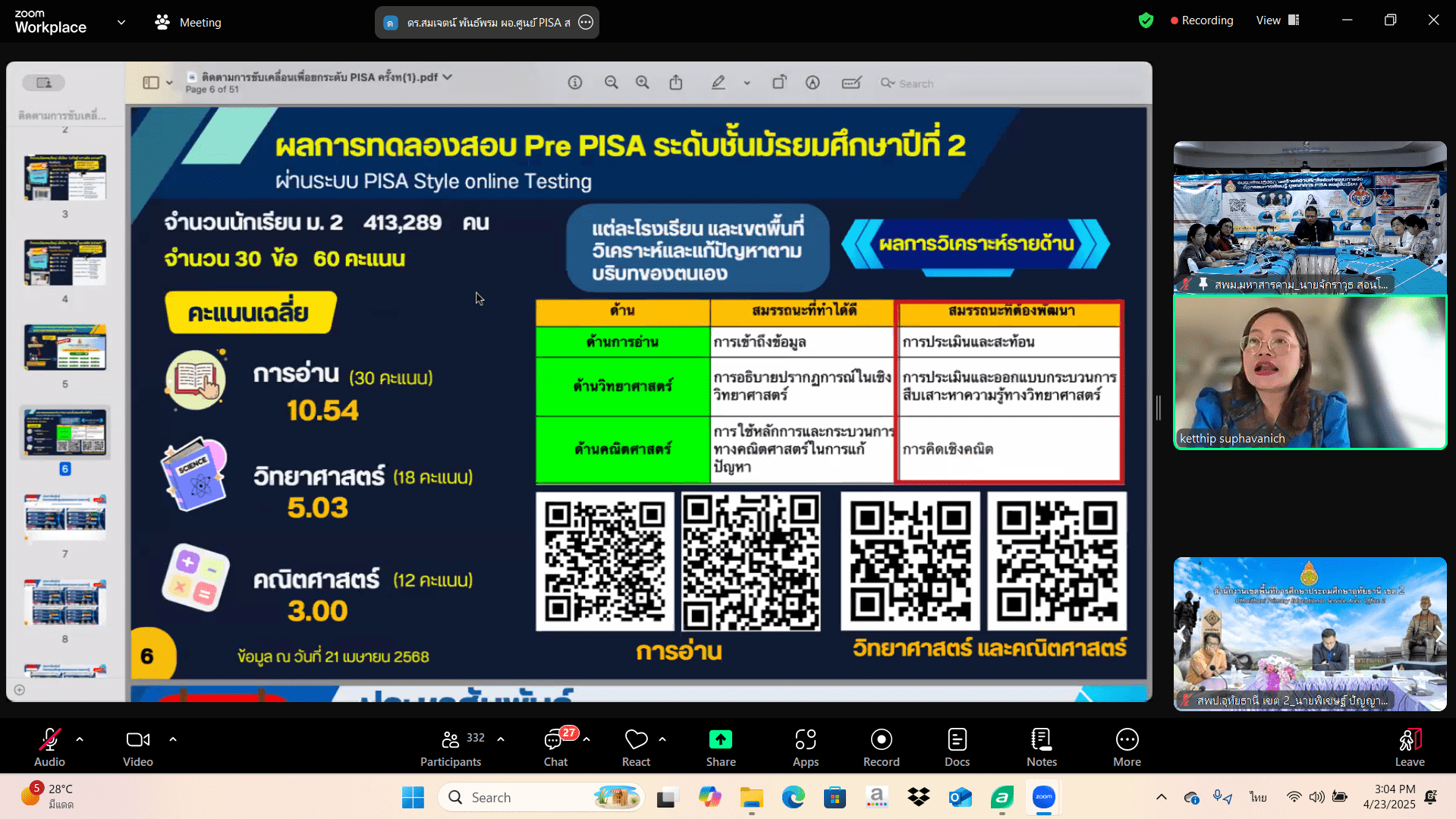Screen dimensions: 1456x819
Task: Select the shared PDF presenter tab
Action: click(x=487, y=22)
